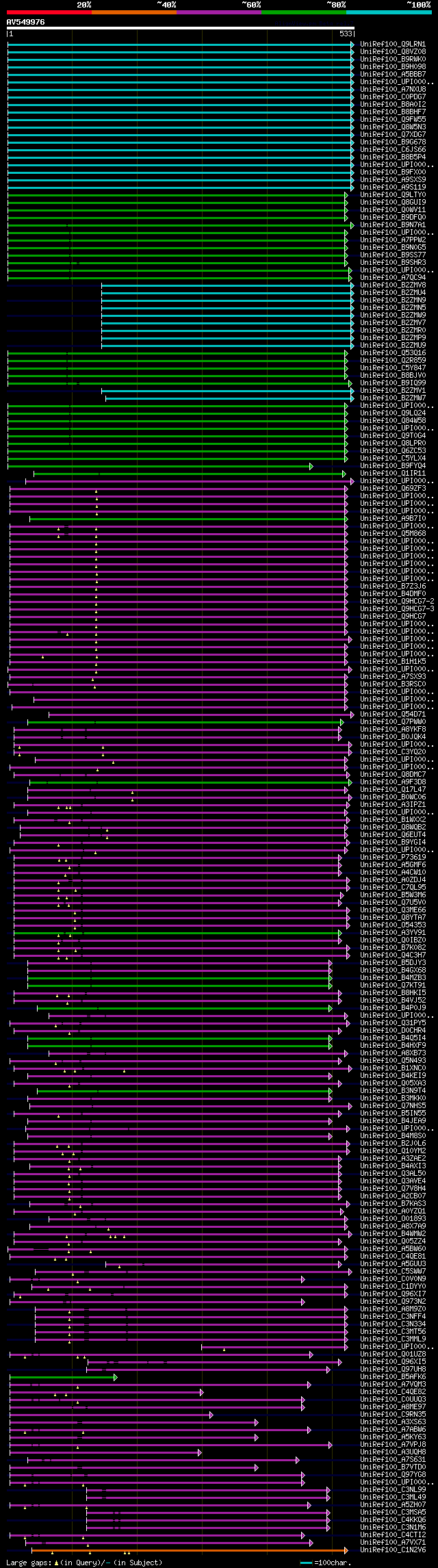Click UniRef100_Q9FW55 label
This screenshot has height=1568, width=438.
393,120
